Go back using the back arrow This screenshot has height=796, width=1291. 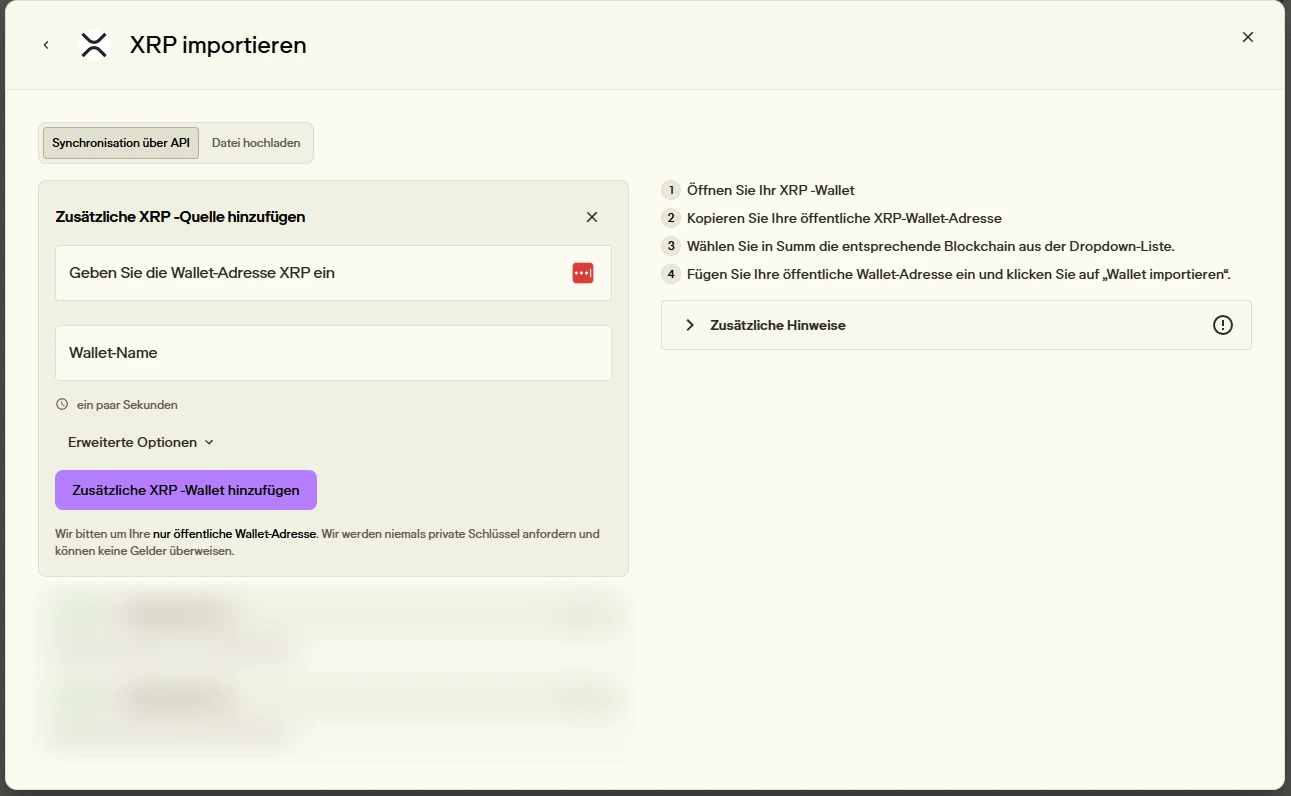(46, 45)
